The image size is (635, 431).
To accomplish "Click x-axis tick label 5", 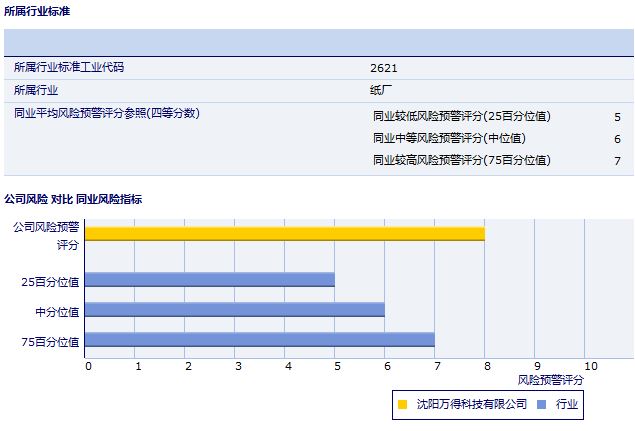I will pyautogui.click(x=337, y=366).
